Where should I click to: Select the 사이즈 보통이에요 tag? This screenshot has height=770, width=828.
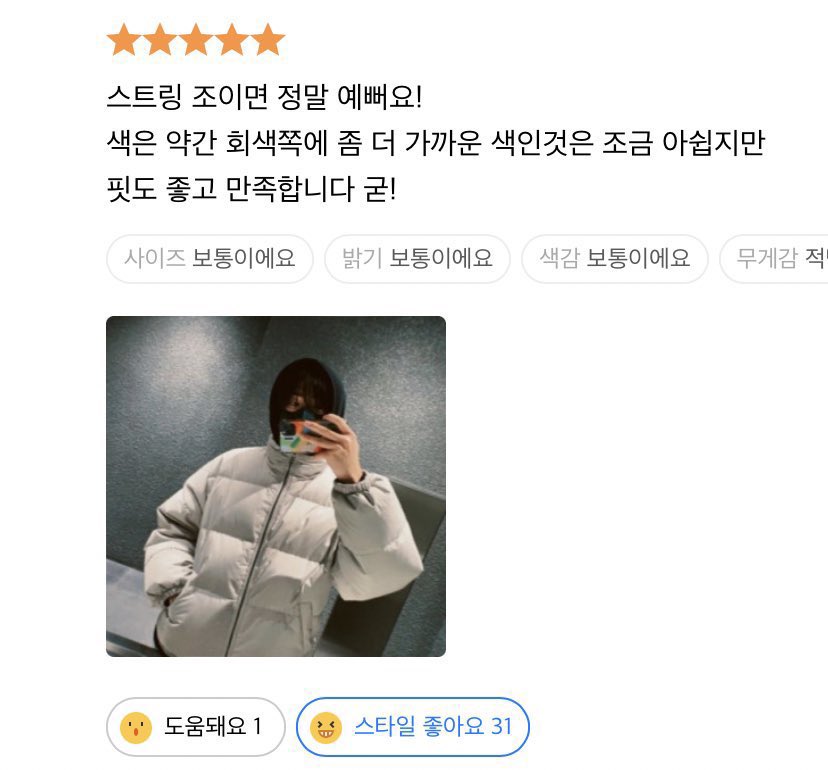(x=210, y=259)
